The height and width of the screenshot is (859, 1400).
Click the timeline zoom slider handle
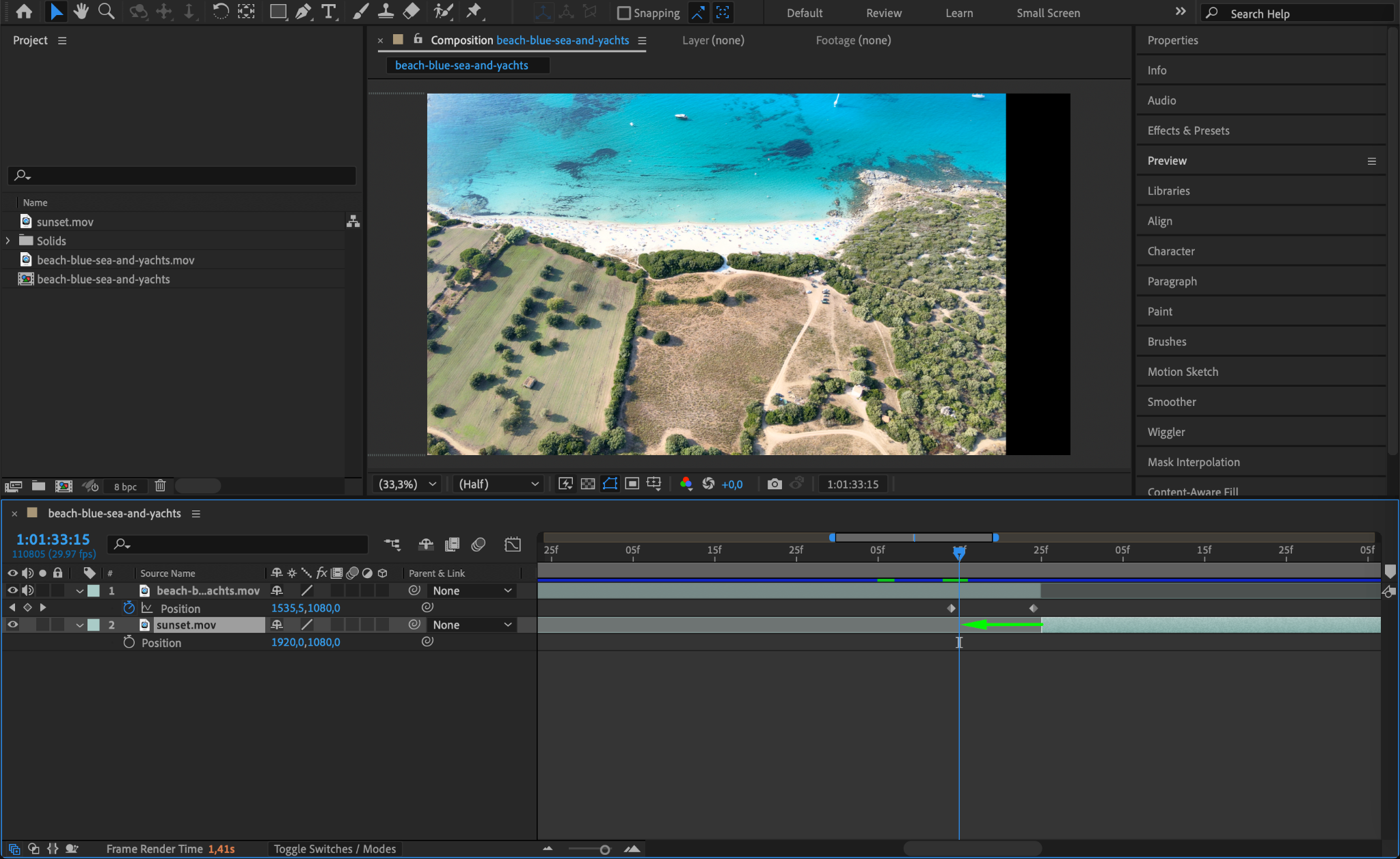tap(604, 849)
